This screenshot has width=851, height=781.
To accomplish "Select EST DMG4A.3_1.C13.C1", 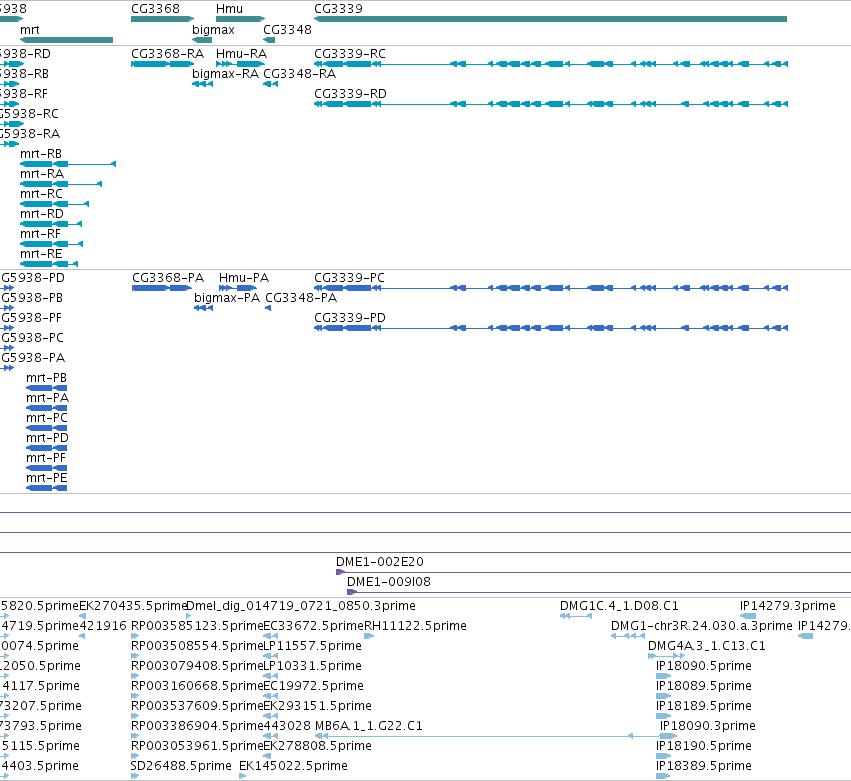I will tap(666, 656).
